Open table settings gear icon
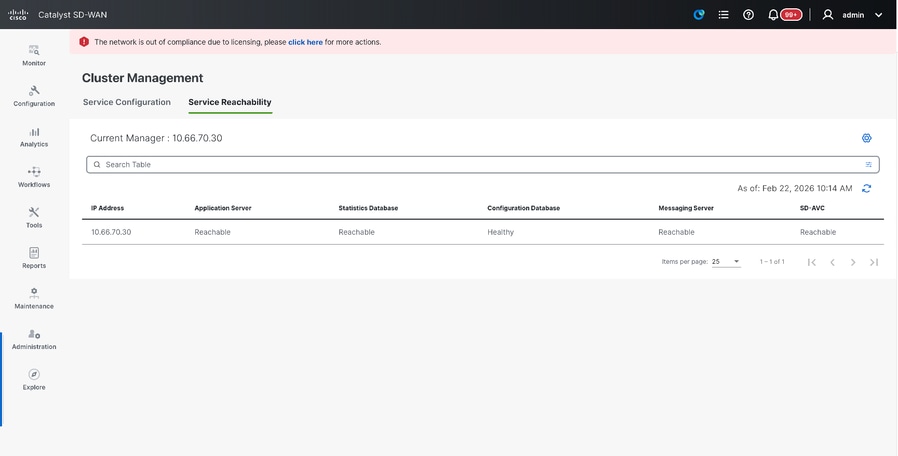Image resolution: width=898 pixels, height=456 pixels. [866, 138]
